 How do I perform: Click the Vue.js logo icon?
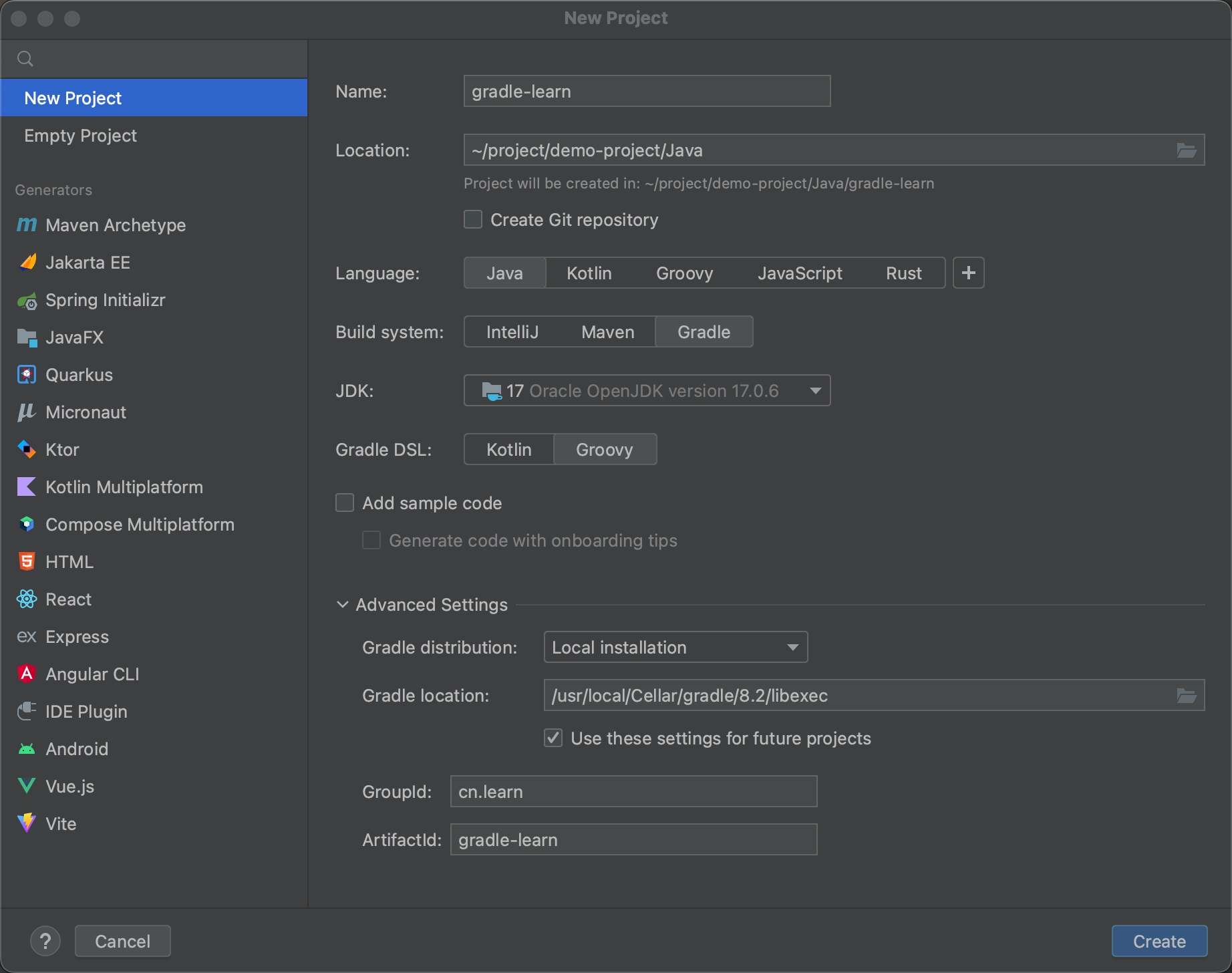coord(27,786)
